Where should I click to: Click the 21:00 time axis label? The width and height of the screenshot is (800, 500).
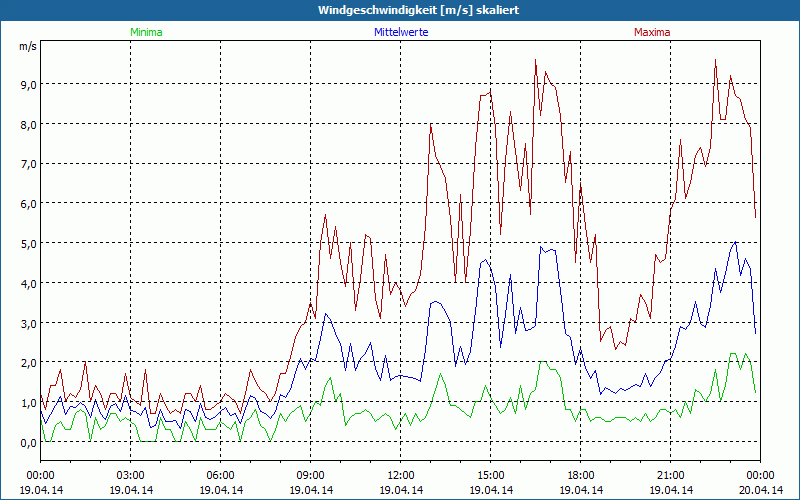(670, 476)
